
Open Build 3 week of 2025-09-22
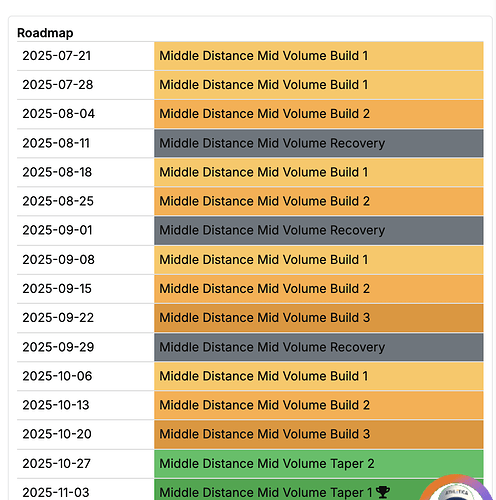(319, 318)
